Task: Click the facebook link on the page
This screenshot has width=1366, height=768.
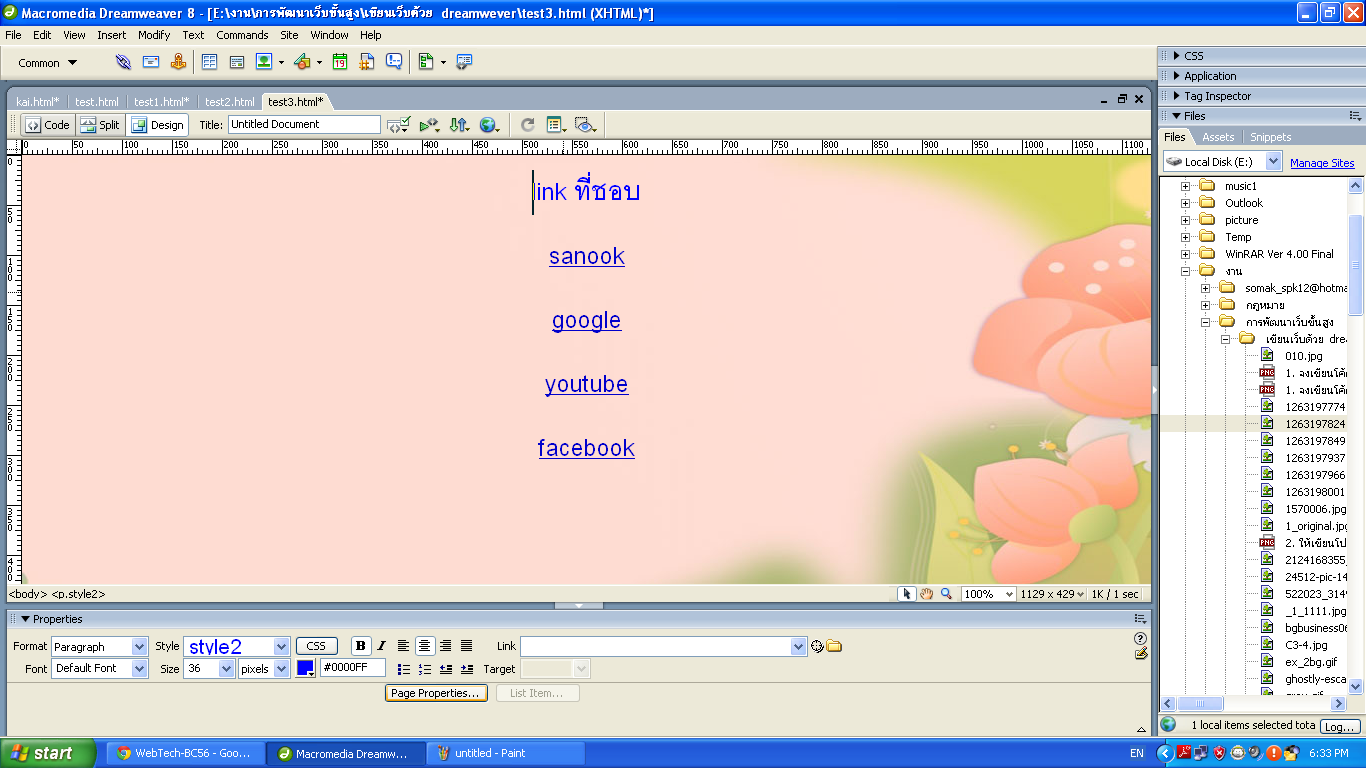Action: (x=586, y=448)
